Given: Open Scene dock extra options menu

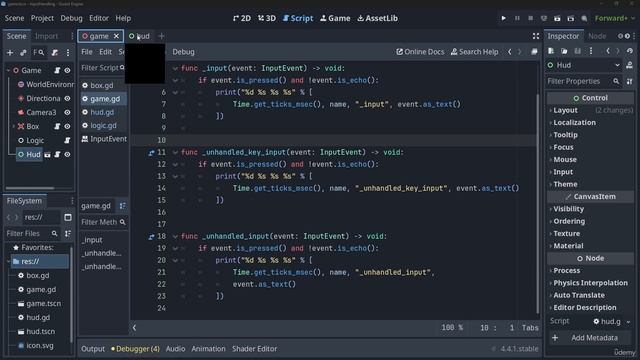Looking at the screenshot, I should [x=68, y=52].
